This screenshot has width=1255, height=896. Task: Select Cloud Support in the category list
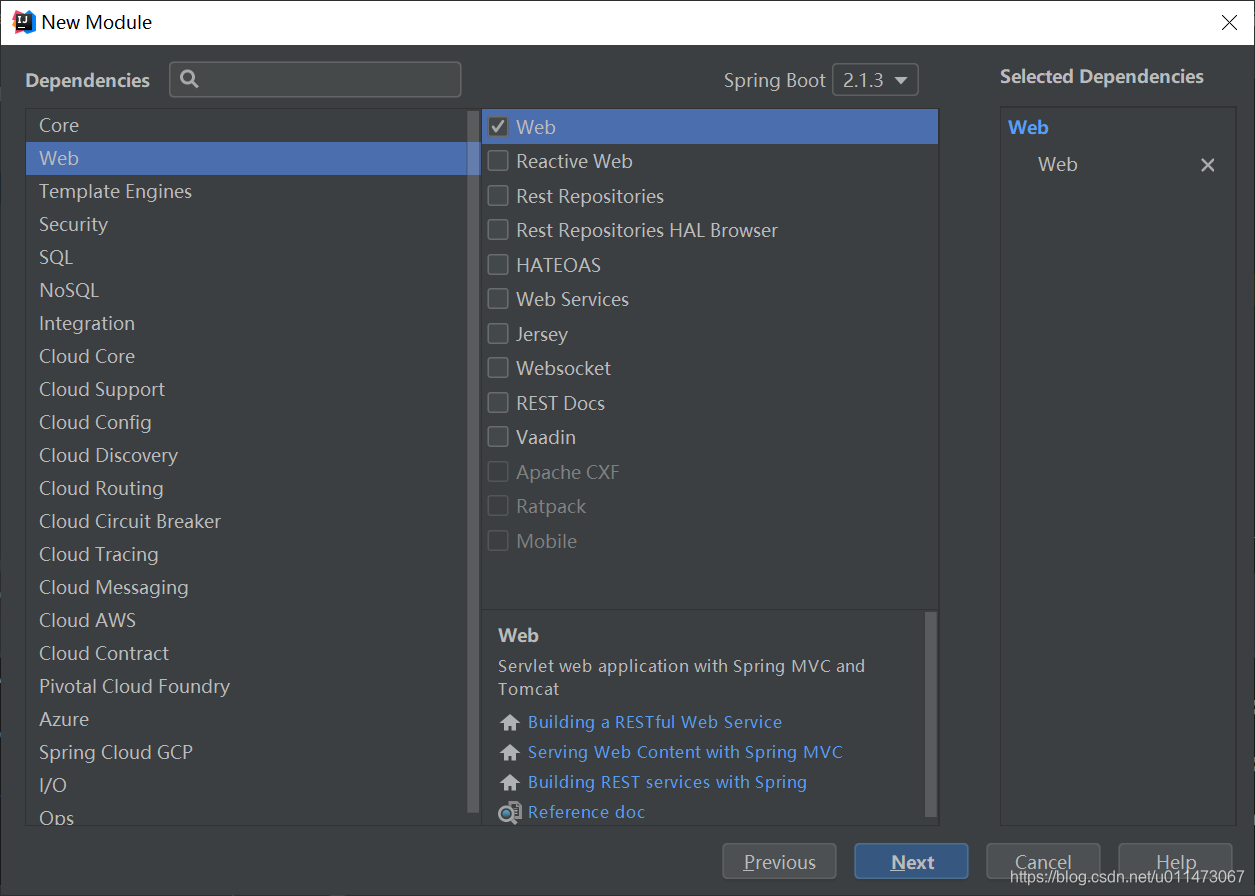(247, 389)
